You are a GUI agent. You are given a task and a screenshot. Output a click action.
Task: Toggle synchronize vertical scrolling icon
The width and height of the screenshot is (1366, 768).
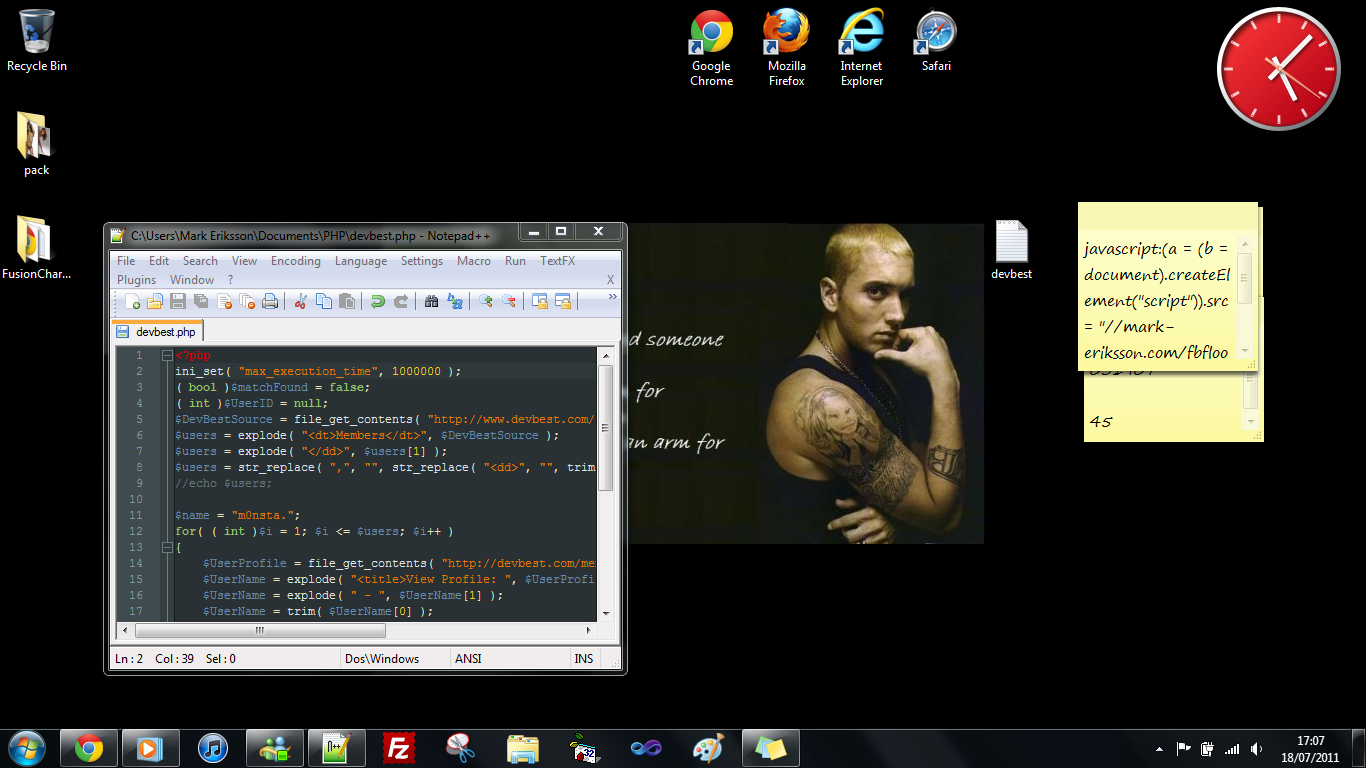[539, 301]
